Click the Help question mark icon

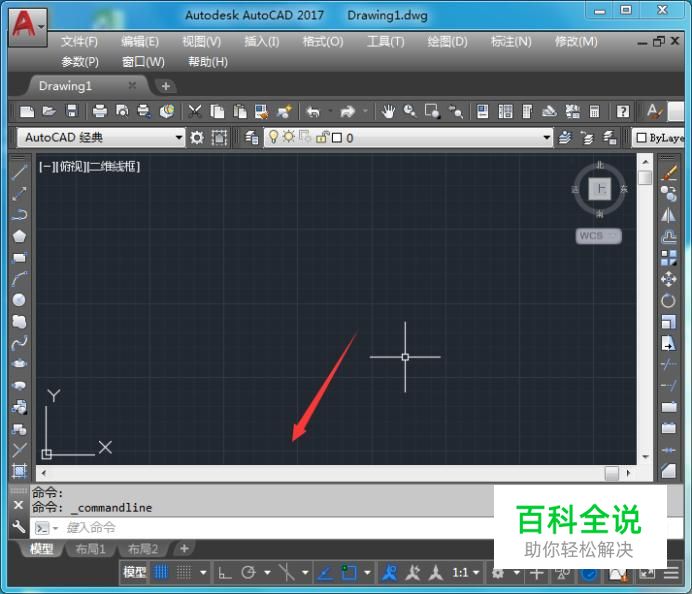623,111
